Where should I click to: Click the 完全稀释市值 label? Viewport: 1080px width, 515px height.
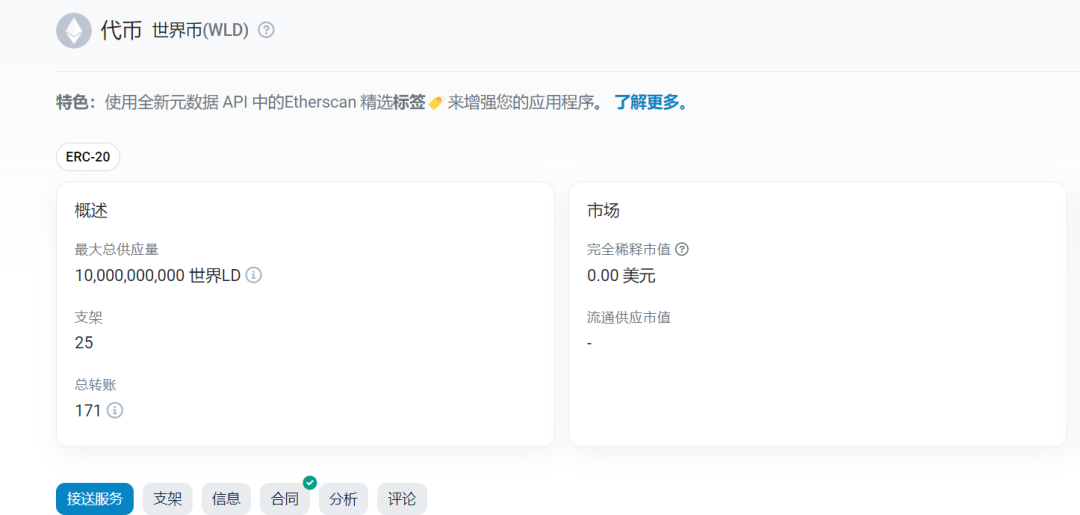pos(629,249)
